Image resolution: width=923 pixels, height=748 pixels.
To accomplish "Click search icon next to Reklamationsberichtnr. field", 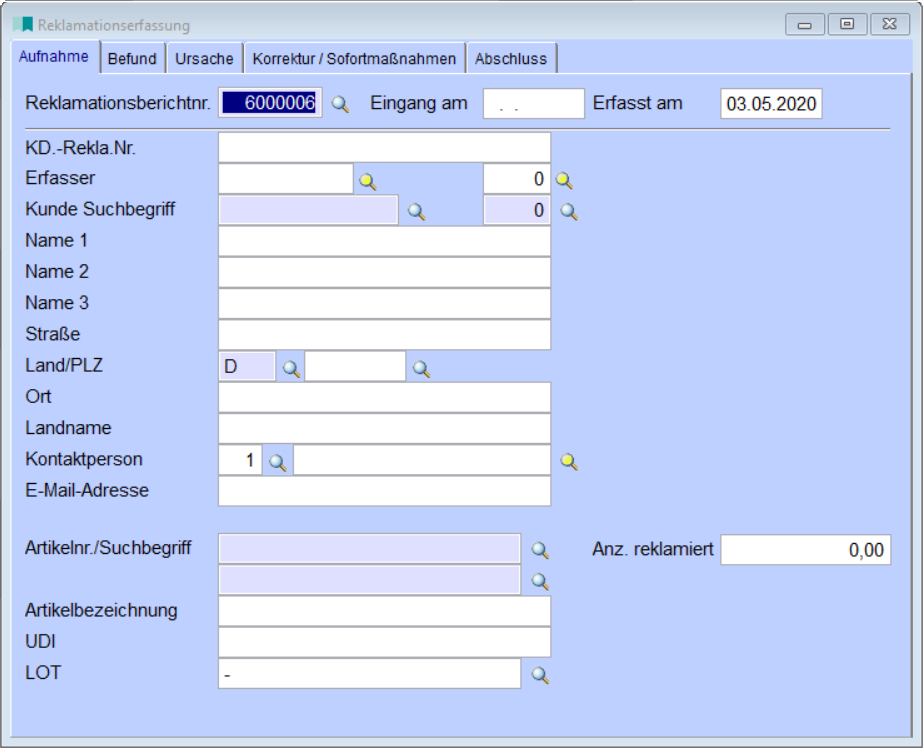I will pos(340,104).
